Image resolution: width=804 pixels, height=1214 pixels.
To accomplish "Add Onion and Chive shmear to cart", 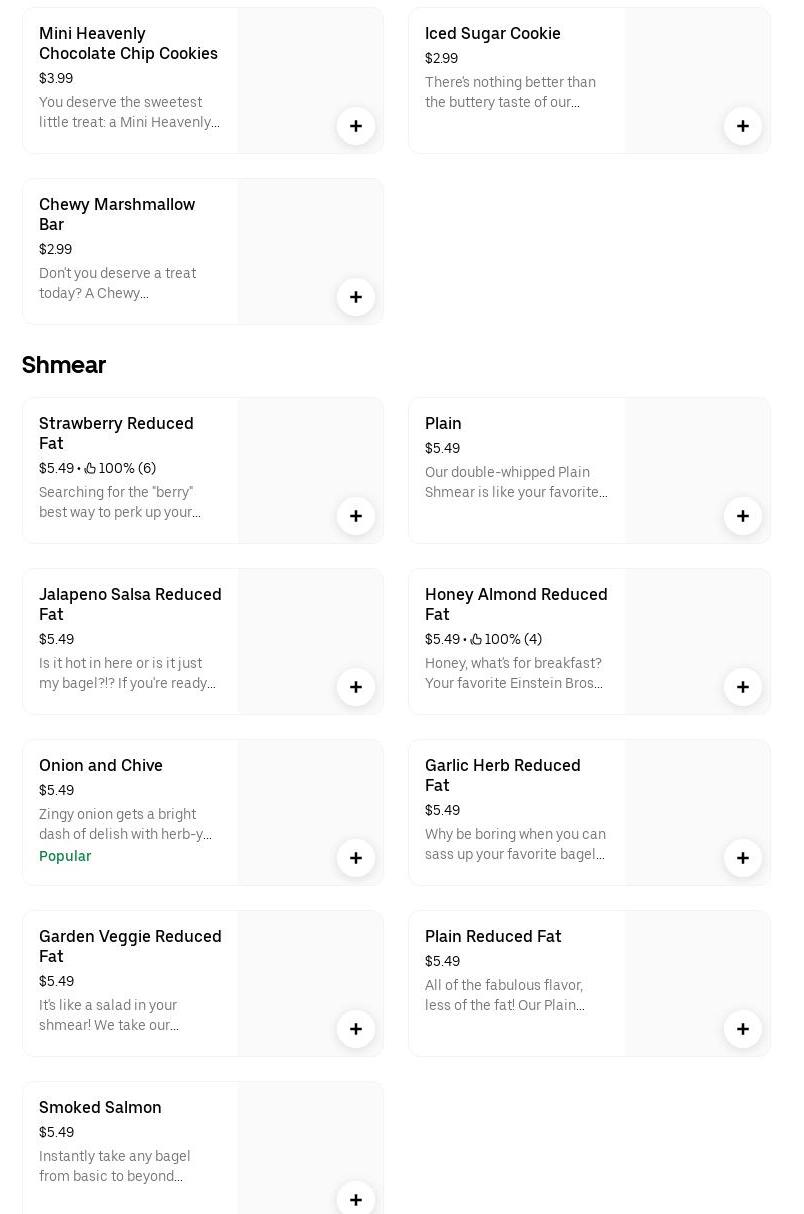I will tap(355, 858).
